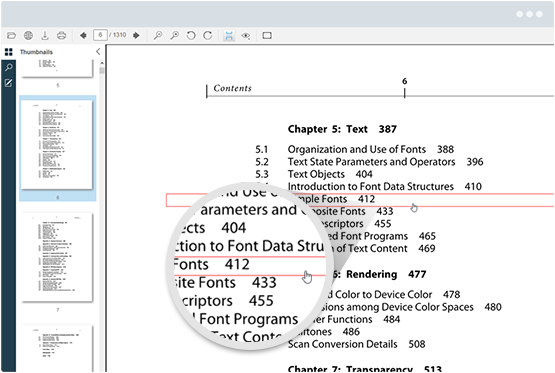Image resolution: width=555 pixels, height=373 pixels.
Task: Click 'Text Objects 404' entry
Action: click(330, 174)
